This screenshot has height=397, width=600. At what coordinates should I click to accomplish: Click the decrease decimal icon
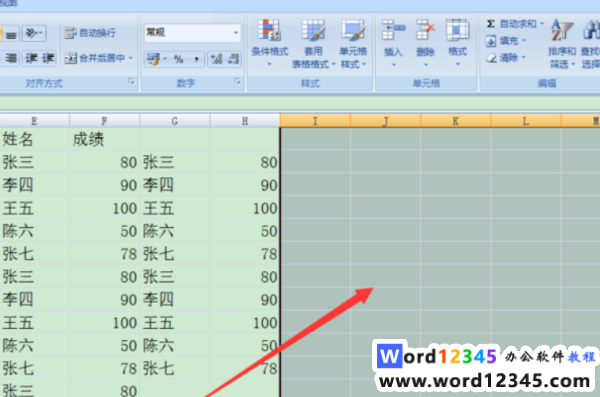(x=233, y=59)
